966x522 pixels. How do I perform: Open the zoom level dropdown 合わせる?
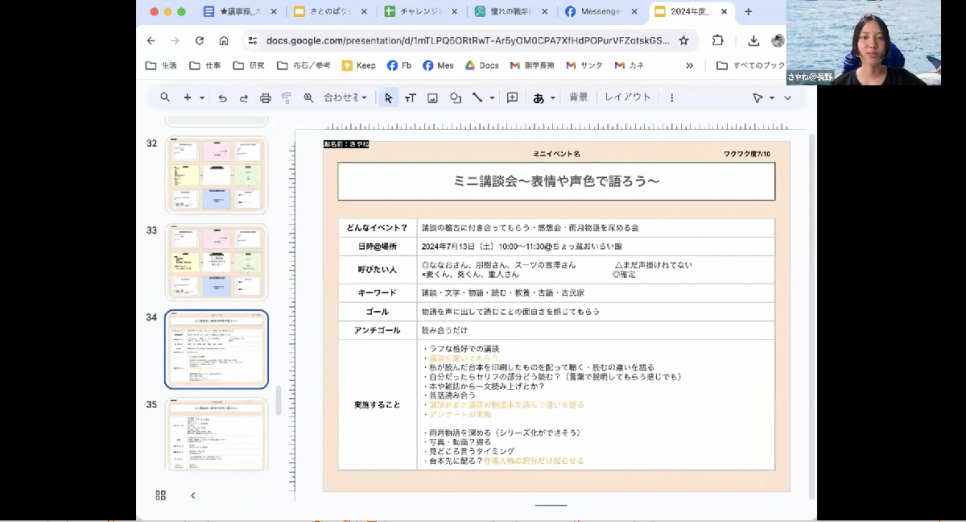[345, 98]
